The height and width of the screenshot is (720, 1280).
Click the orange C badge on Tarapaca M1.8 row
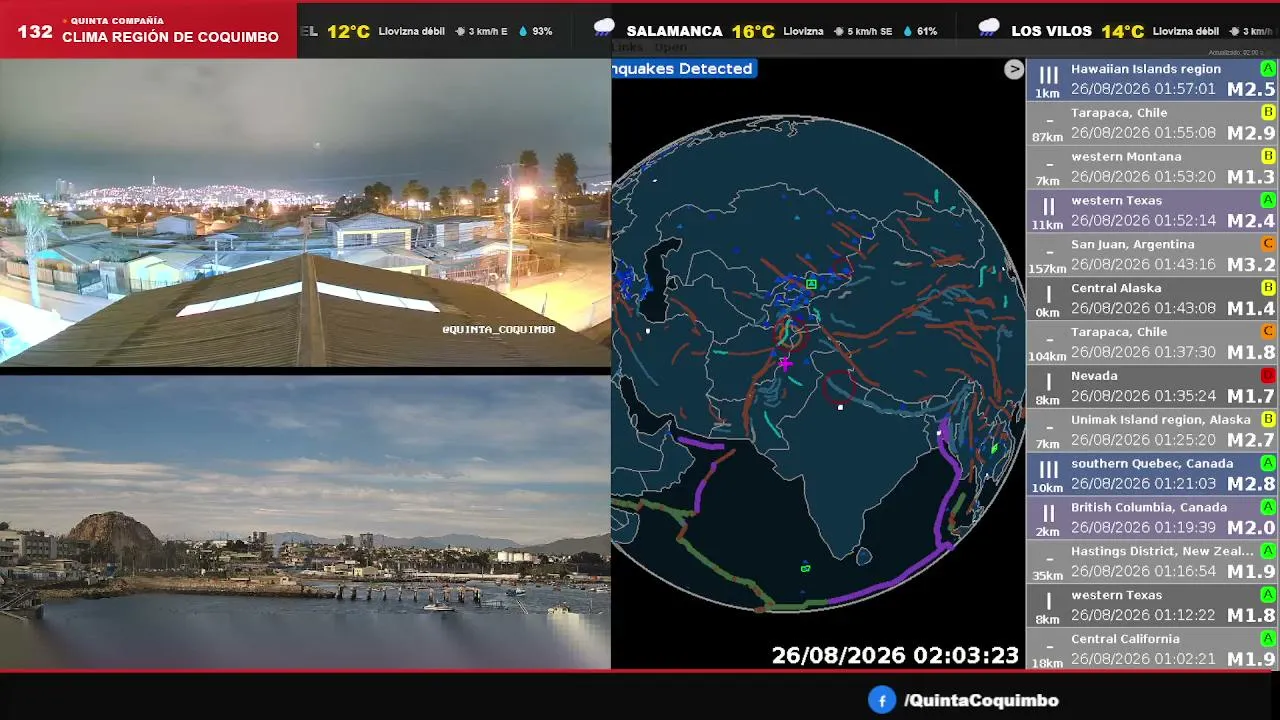[1268, 332]
